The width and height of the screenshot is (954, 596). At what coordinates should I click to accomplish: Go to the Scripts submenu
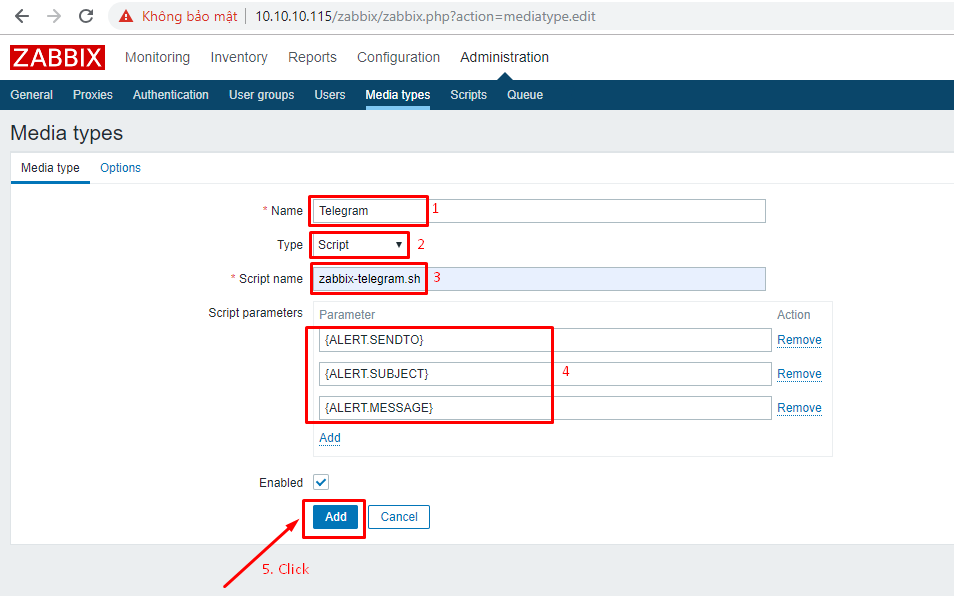coord(468,95)
